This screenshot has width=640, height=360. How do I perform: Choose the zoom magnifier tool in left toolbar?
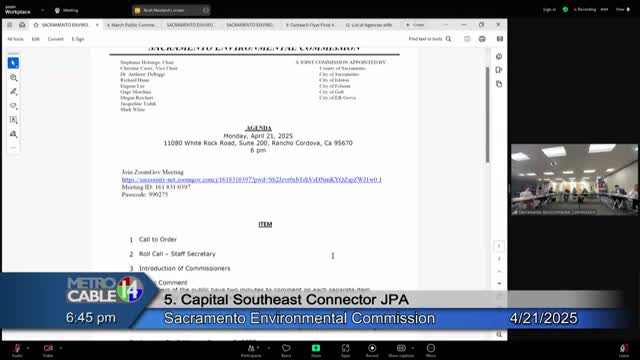tap(13, 78)
